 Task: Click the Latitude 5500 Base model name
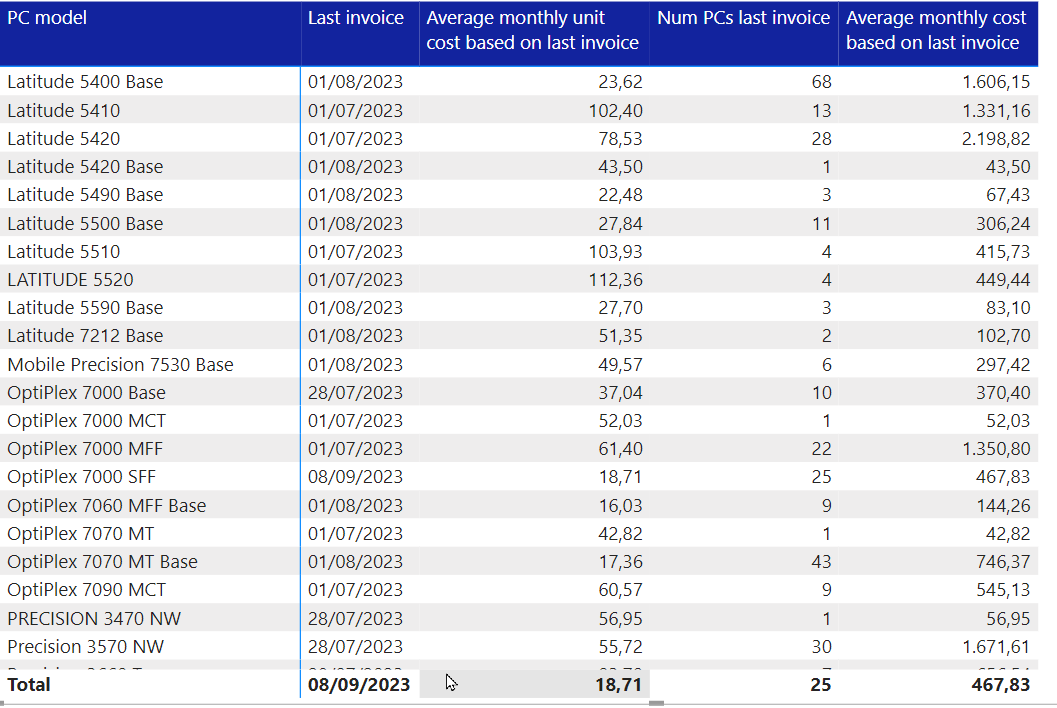[86, 223]
